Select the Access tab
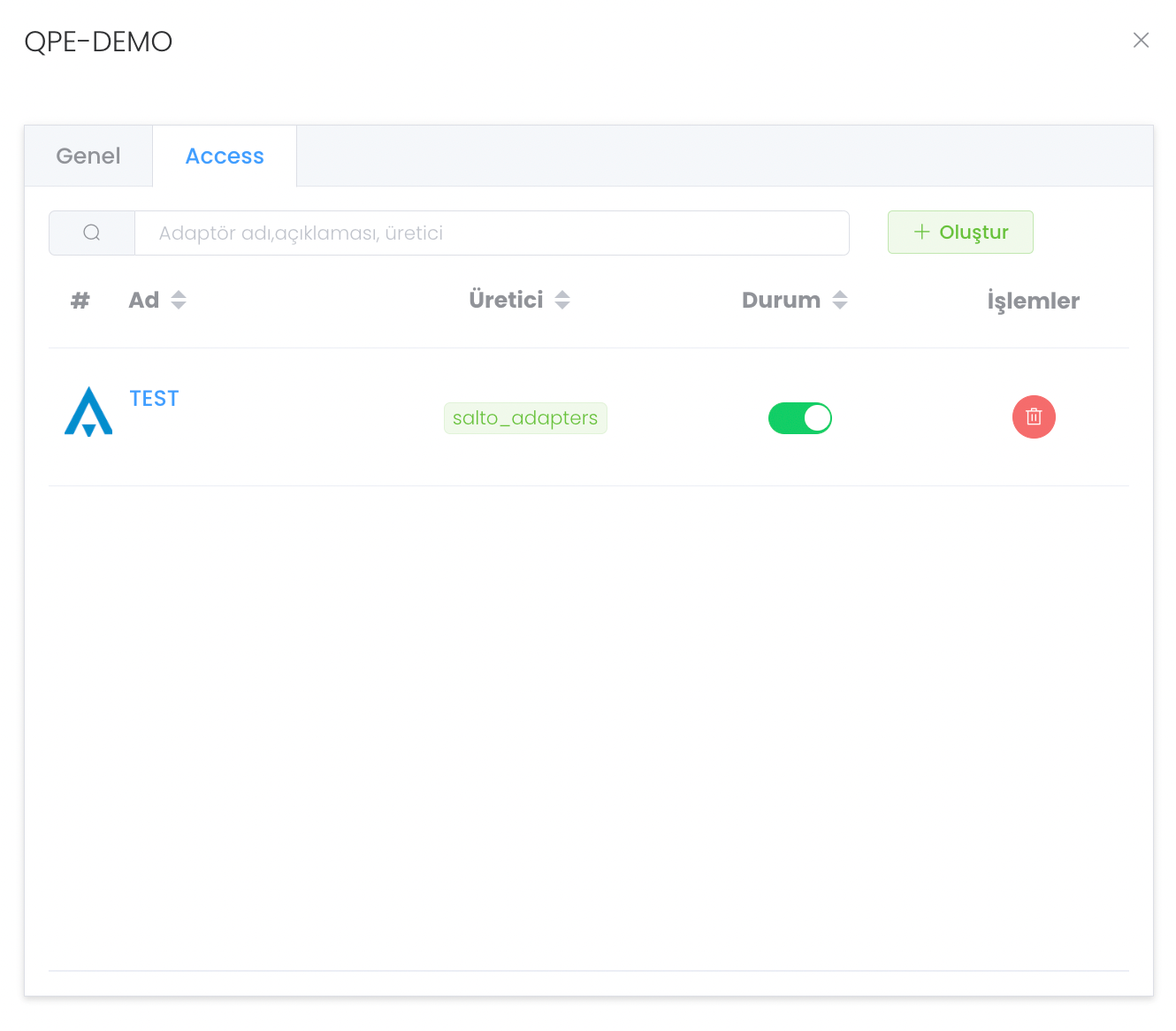Image resolution: width=1176 pixels, height=1031 pixels. click(225, 157)
